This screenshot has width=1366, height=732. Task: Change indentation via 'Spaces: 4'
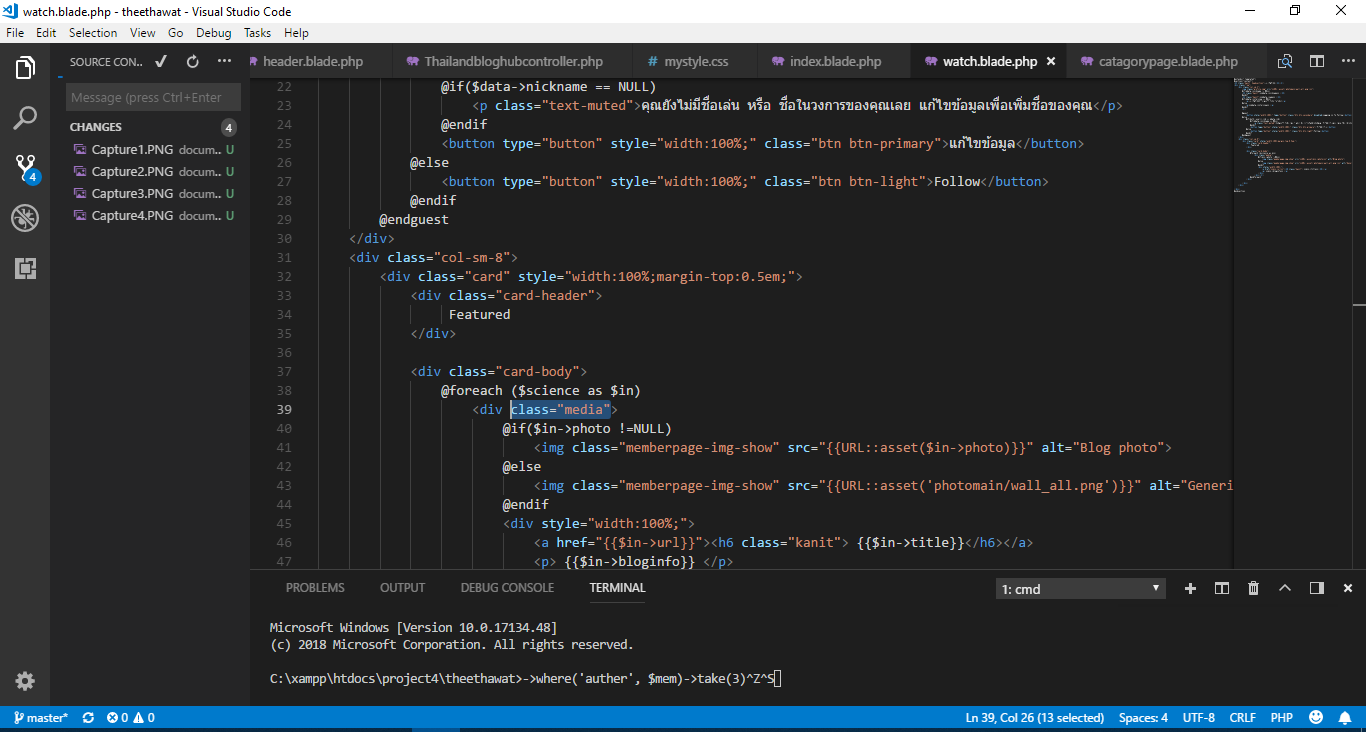[x=1143, y=718]
